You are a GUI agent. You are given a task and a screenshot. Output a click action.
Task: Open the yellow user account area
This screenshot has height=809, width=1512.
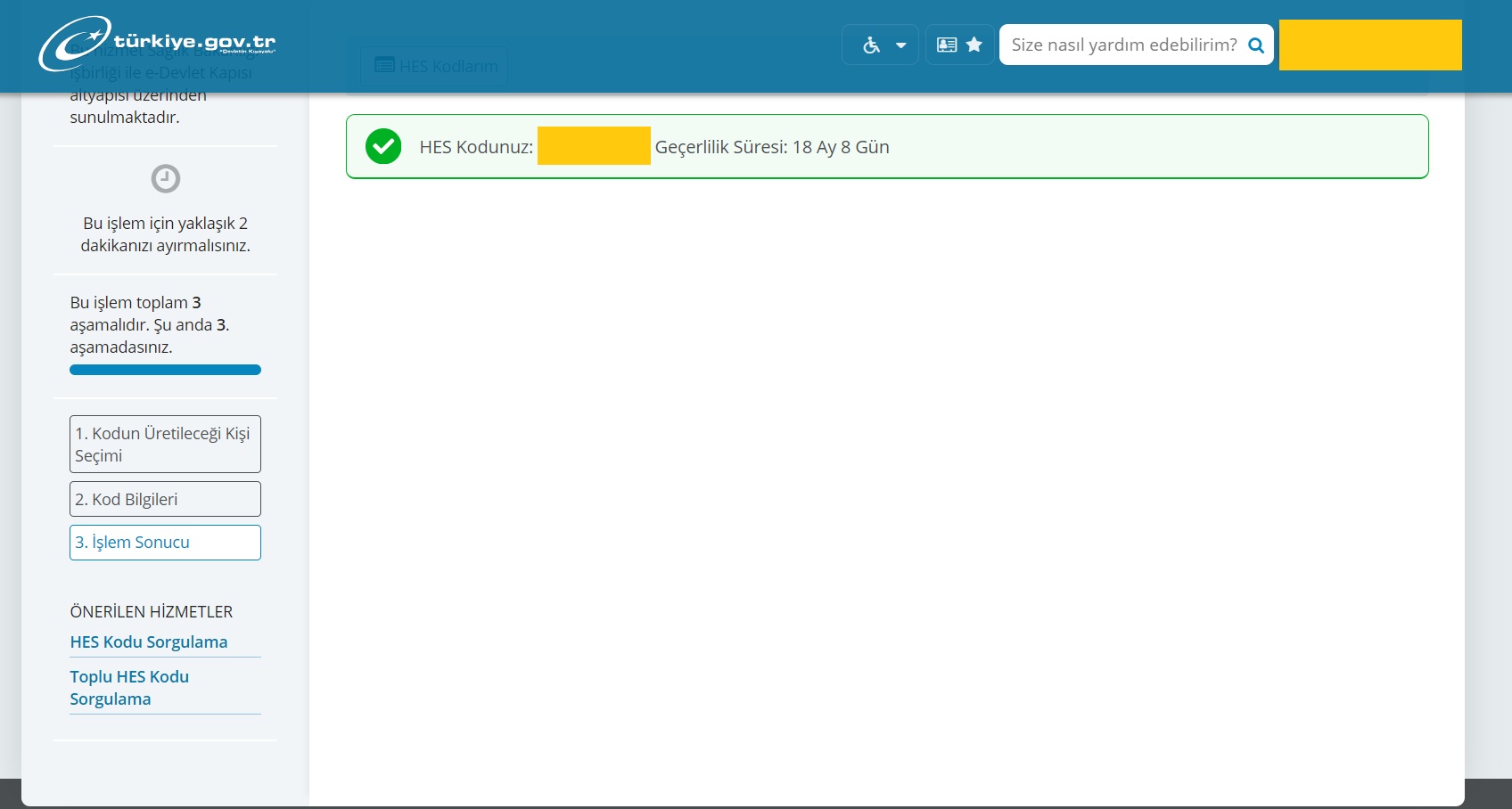[x=1369, y=45]
